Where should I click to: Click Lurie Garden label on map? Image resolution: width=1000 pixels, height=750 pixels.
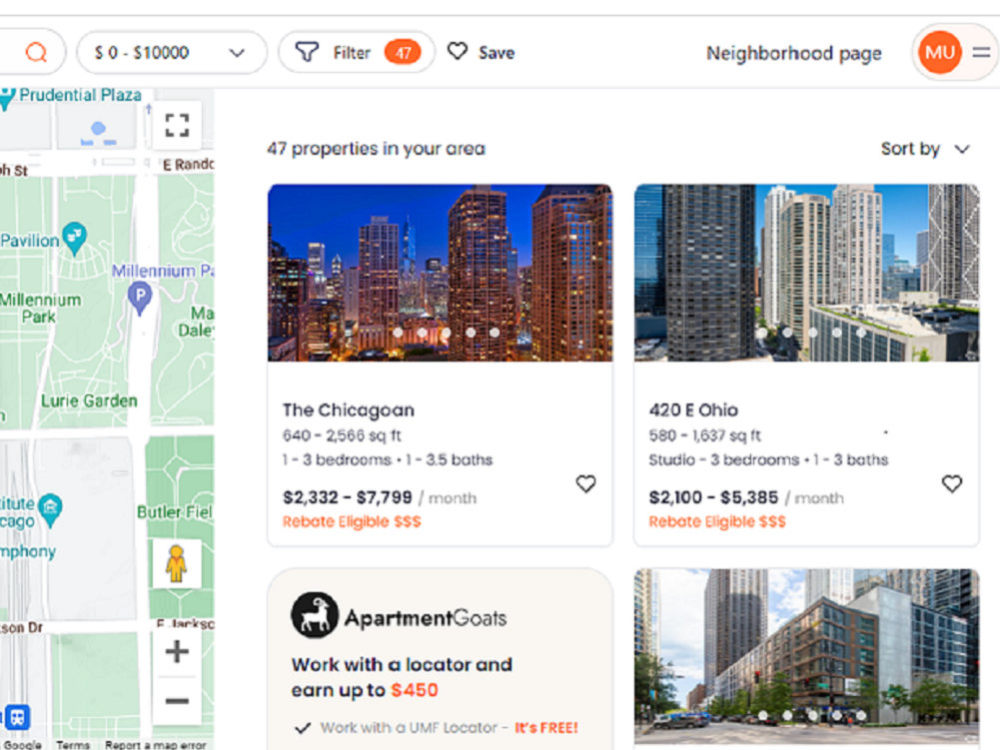(x=89, y=401)
